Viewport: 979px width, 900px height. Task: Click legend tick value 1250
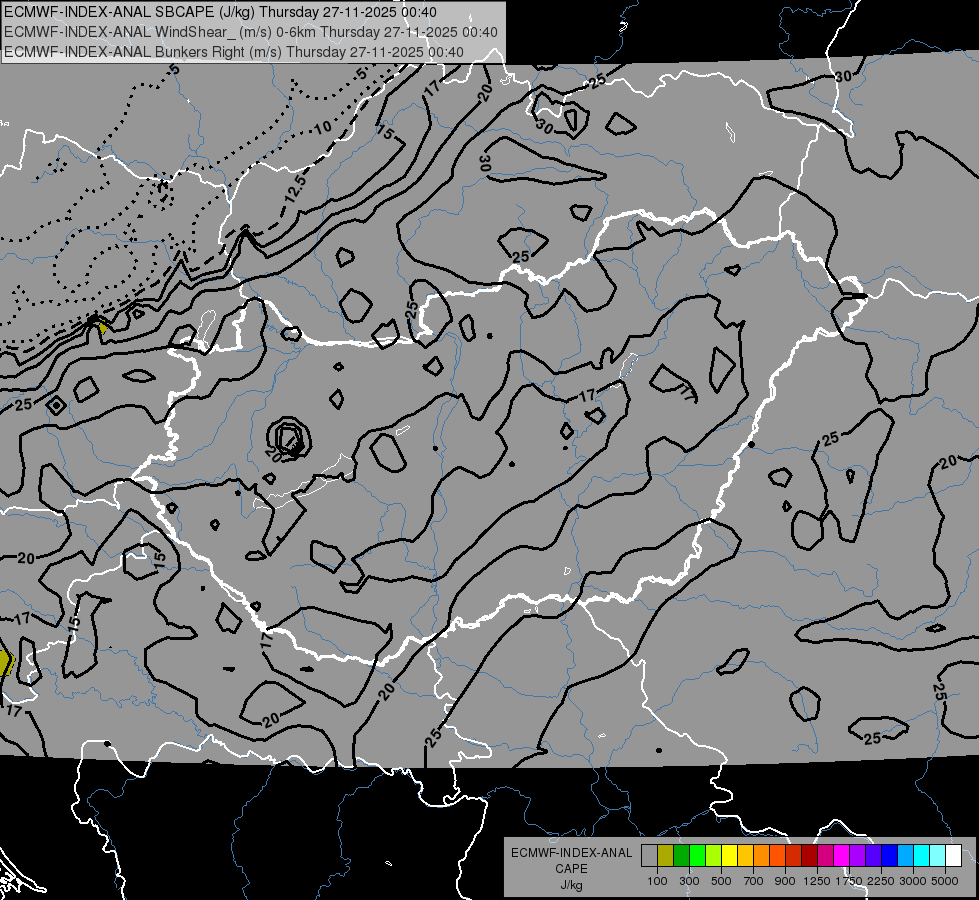point(817,881)
